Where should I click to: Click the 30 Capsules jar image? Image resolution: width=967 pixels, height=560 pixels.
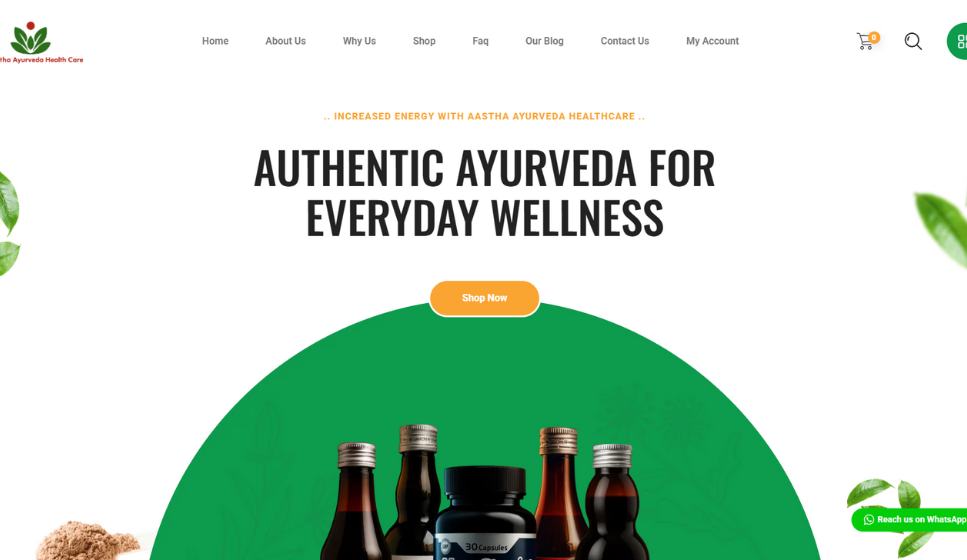[486, 513]
